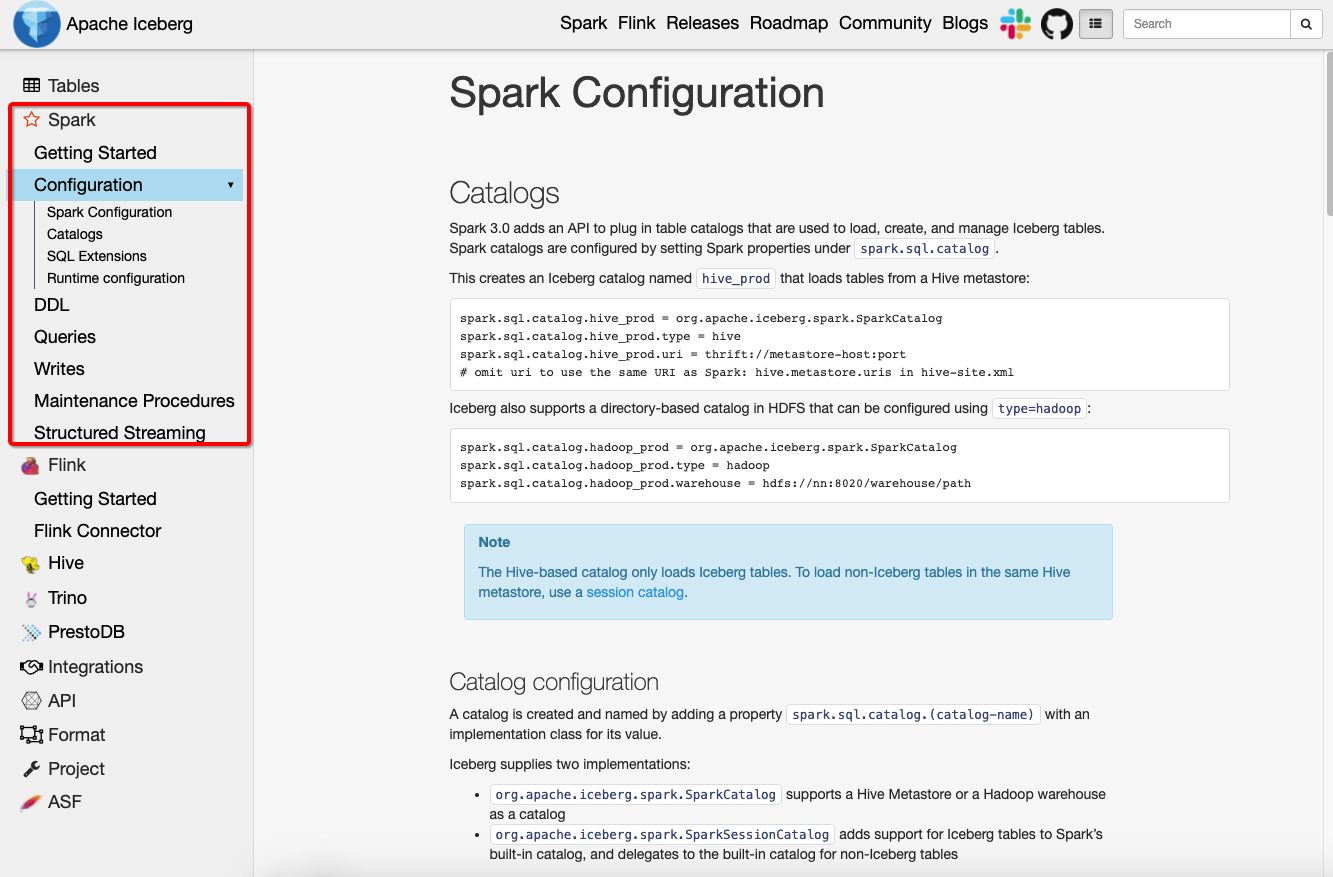Focus the Search input field

tap(1207, 24)
